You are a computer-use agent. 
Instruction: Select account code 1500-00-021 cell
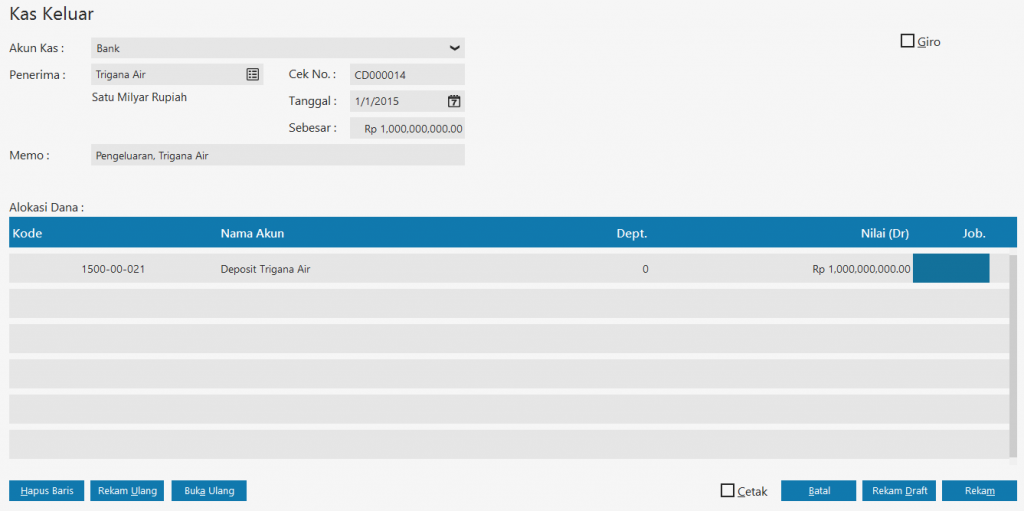[113, 269]
